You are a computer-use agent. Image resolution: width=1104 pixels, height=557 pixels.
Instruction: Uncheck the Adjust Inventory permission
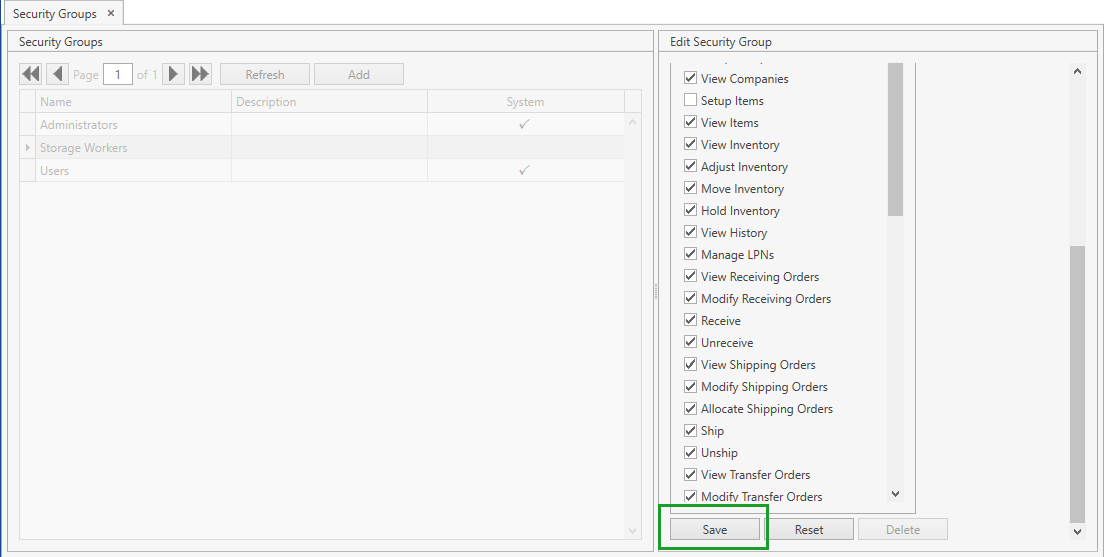690,167
